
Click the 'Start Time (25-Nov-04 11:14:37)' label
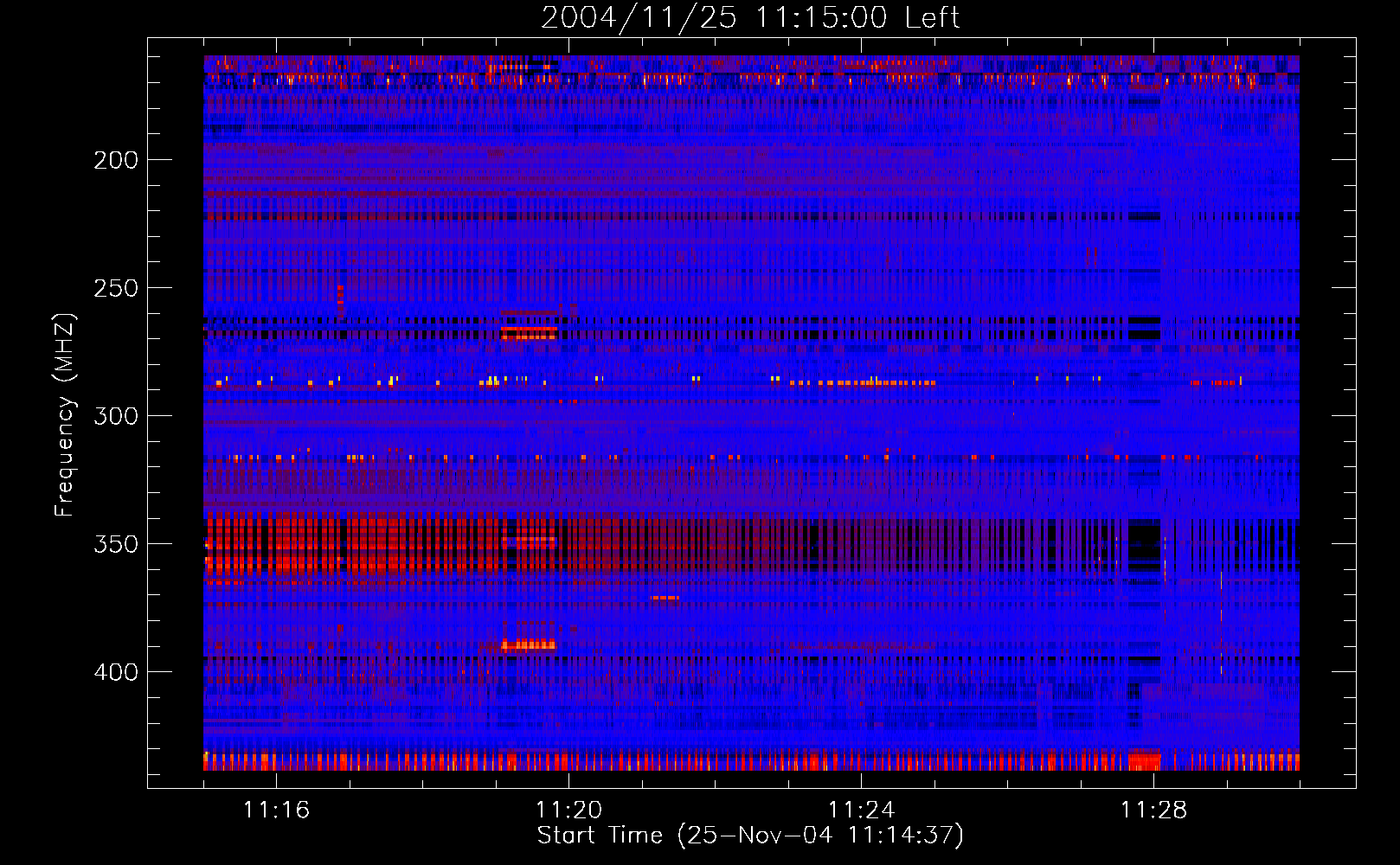coord(750,836)
